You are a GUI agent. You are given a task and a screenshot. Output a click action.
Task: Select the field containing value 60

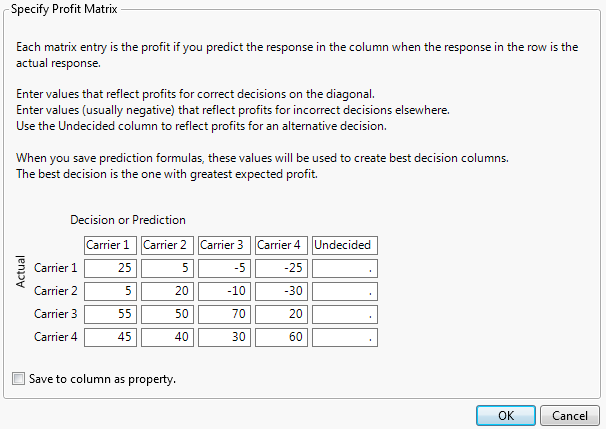[281, 337]
